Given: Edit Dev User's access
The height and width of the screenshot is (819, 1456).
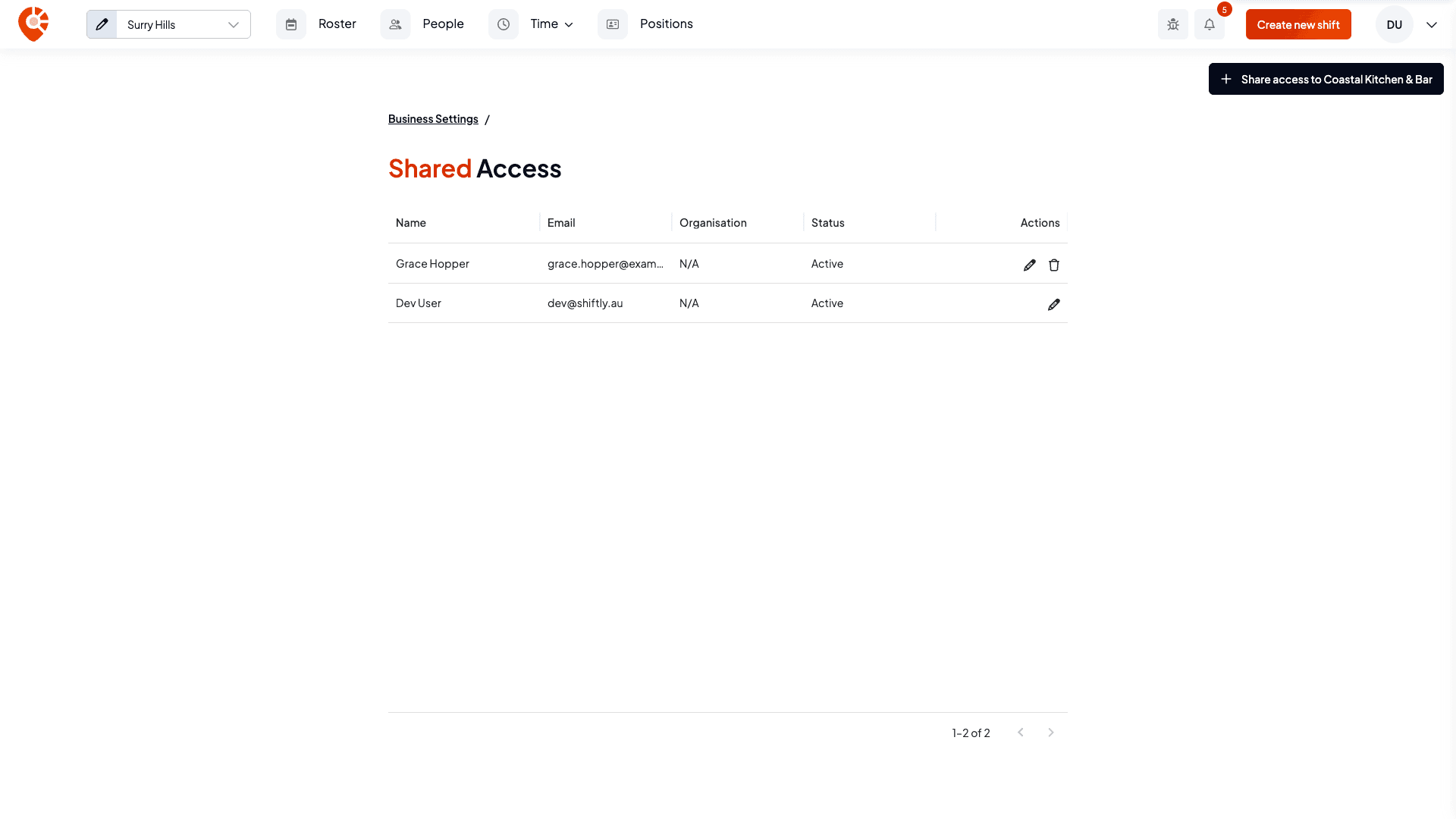Looking at the screenshot, I should 1054,304.
